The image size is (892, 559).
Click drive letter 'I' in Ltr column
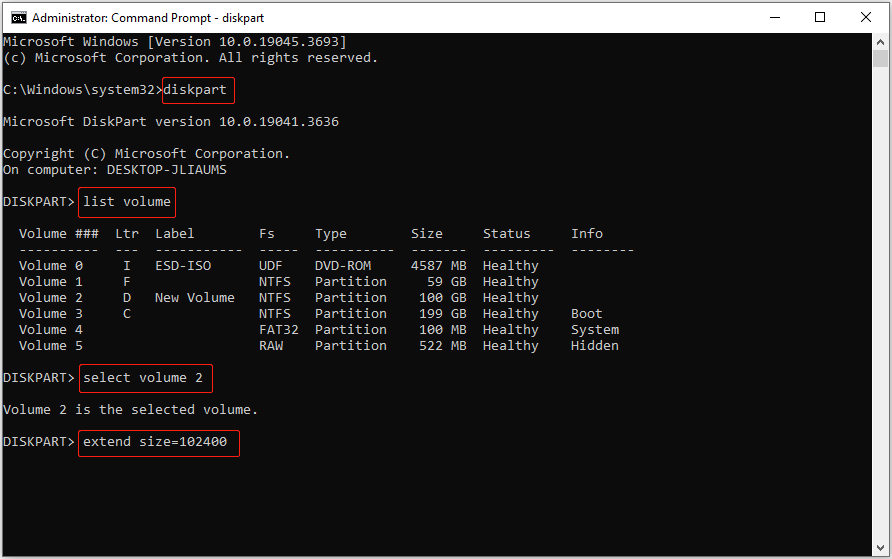coord(127,266)
